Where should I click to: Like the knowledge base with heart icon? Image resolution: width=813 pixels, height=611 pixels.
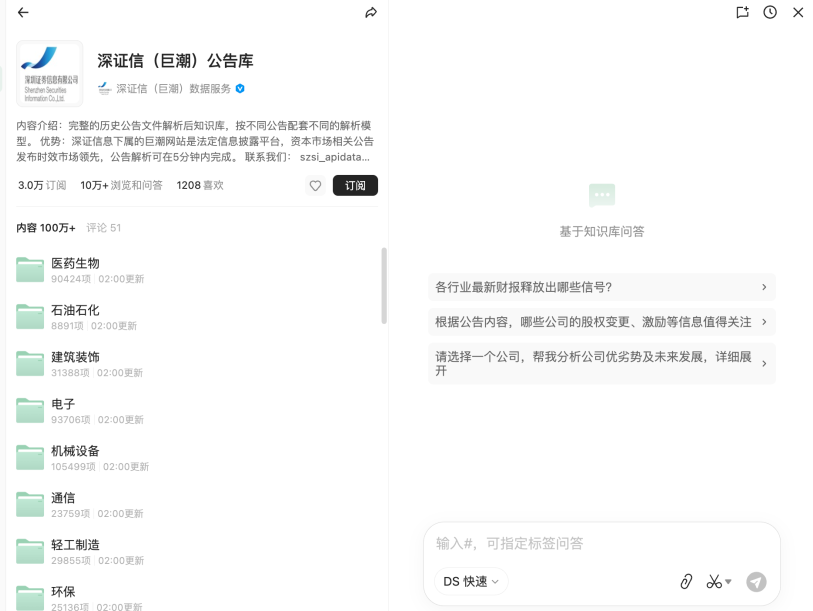pyautogui.click(x=315, y=185)
